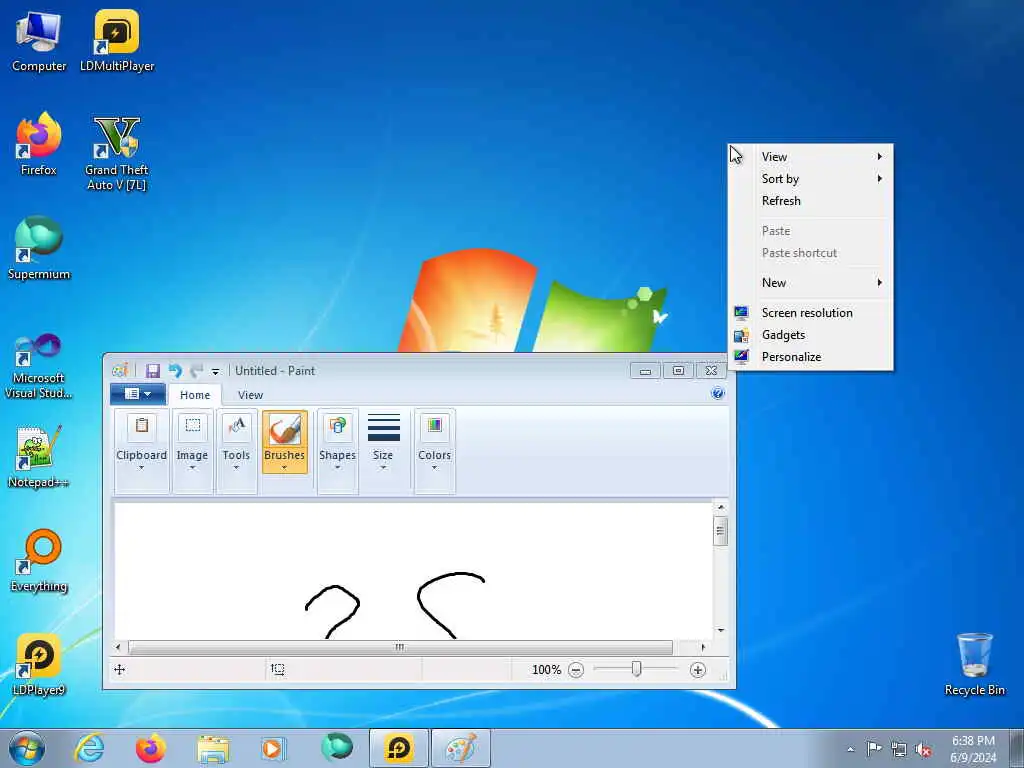Choose Screen resolution in context menu
Image resolution: width=1024 pixels, height=768 pixels.
[810, 313]
